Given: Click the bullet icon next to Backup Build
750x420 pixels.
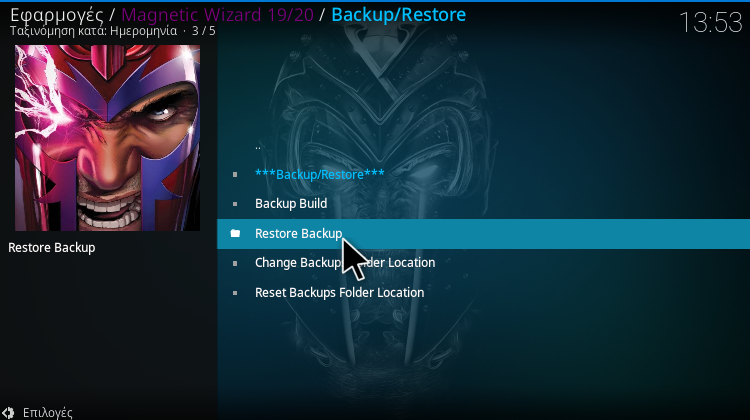Looking at the screenshot, I should click(235, 204).
